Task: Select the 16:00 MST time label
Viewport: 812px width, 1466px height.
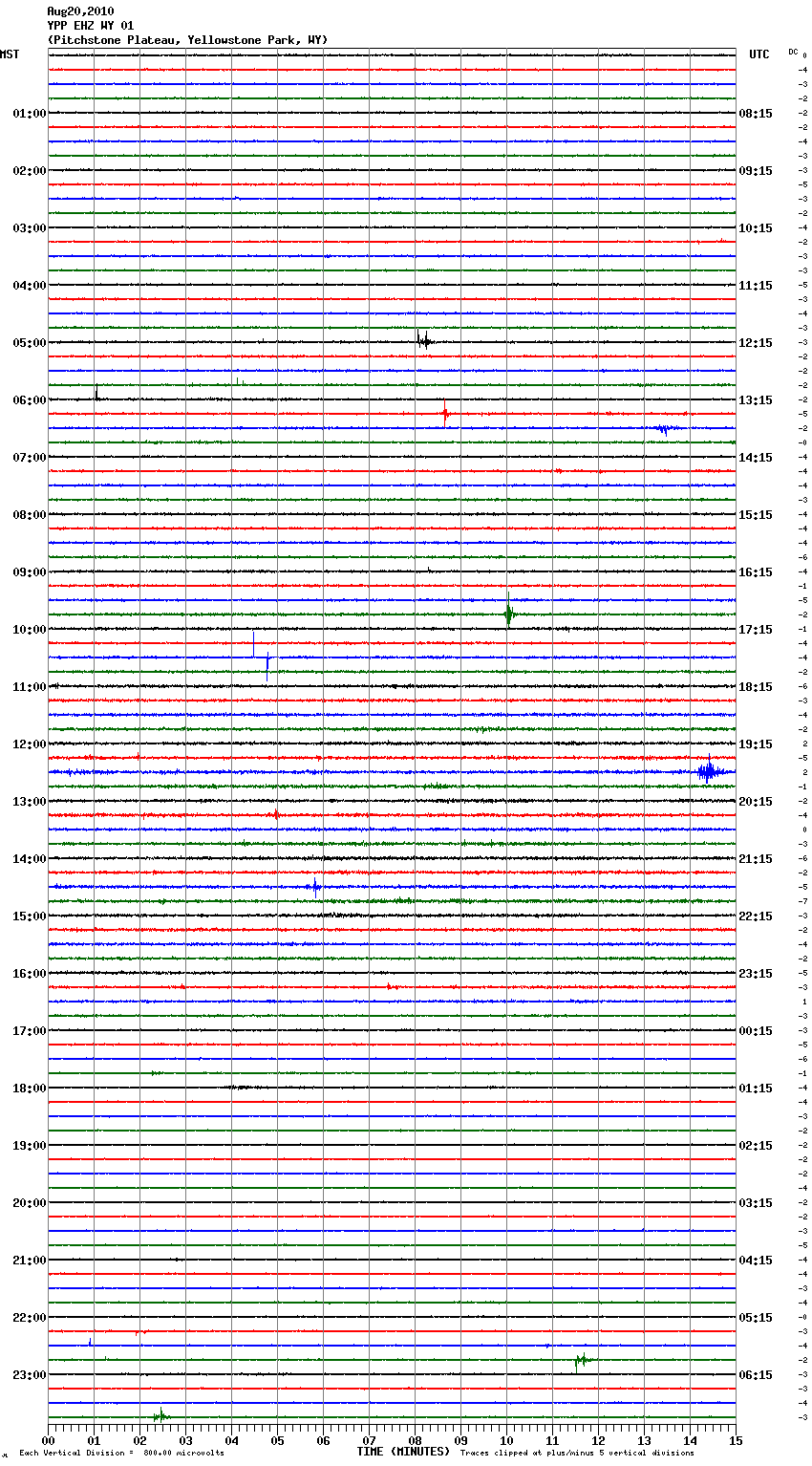Action: click(x=30, y=974)
